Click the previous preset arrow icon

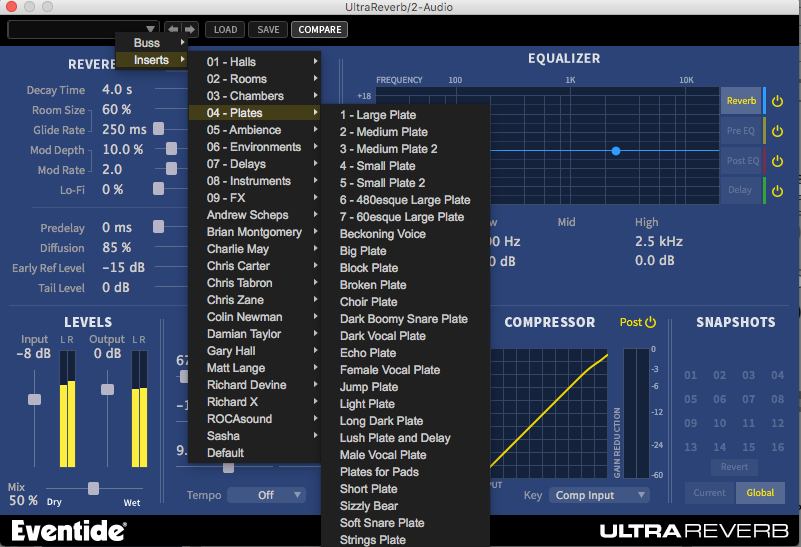[173, 29]
